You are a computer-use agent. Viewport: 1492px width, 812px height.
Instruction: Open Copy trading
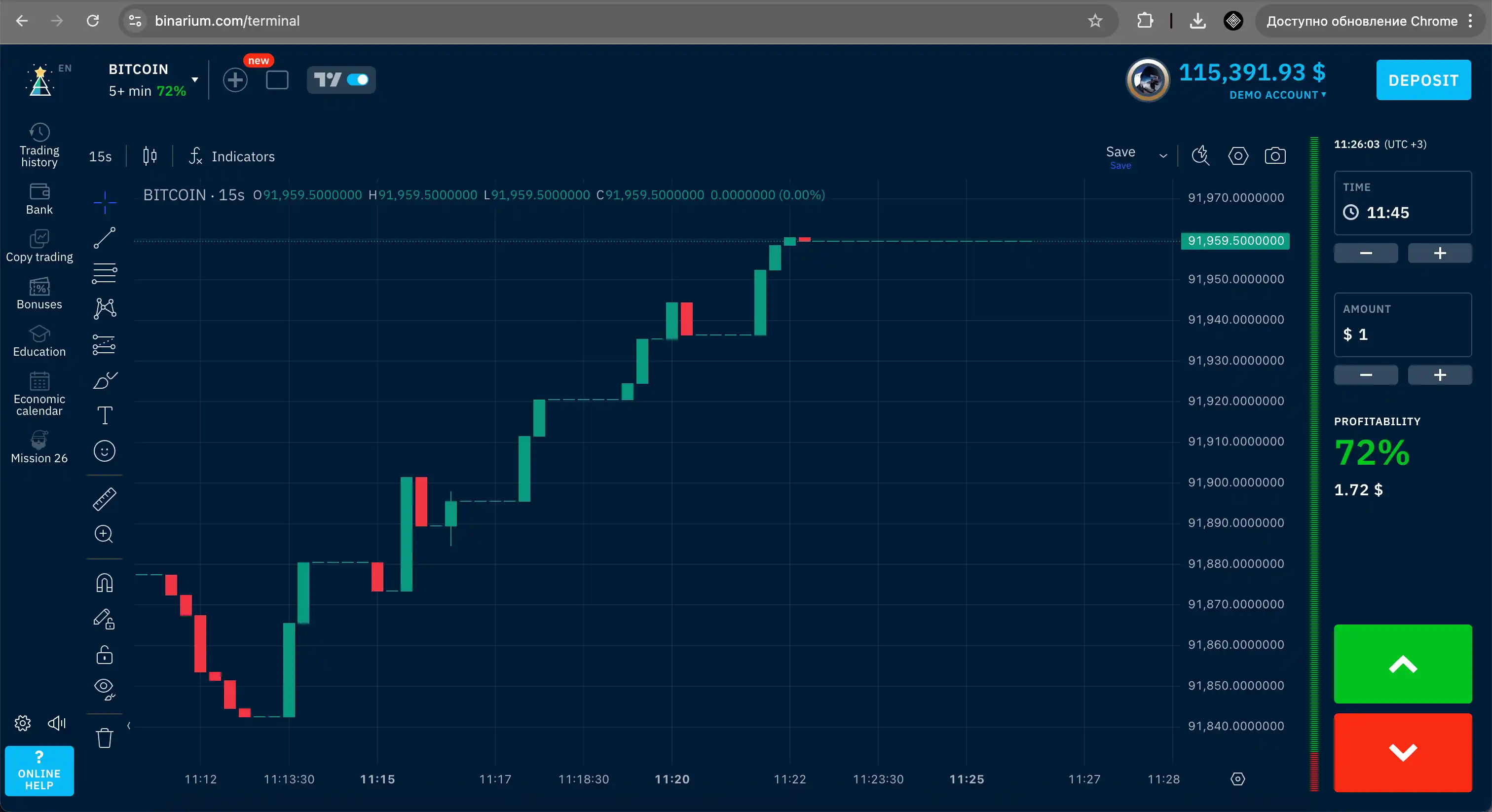39,246
